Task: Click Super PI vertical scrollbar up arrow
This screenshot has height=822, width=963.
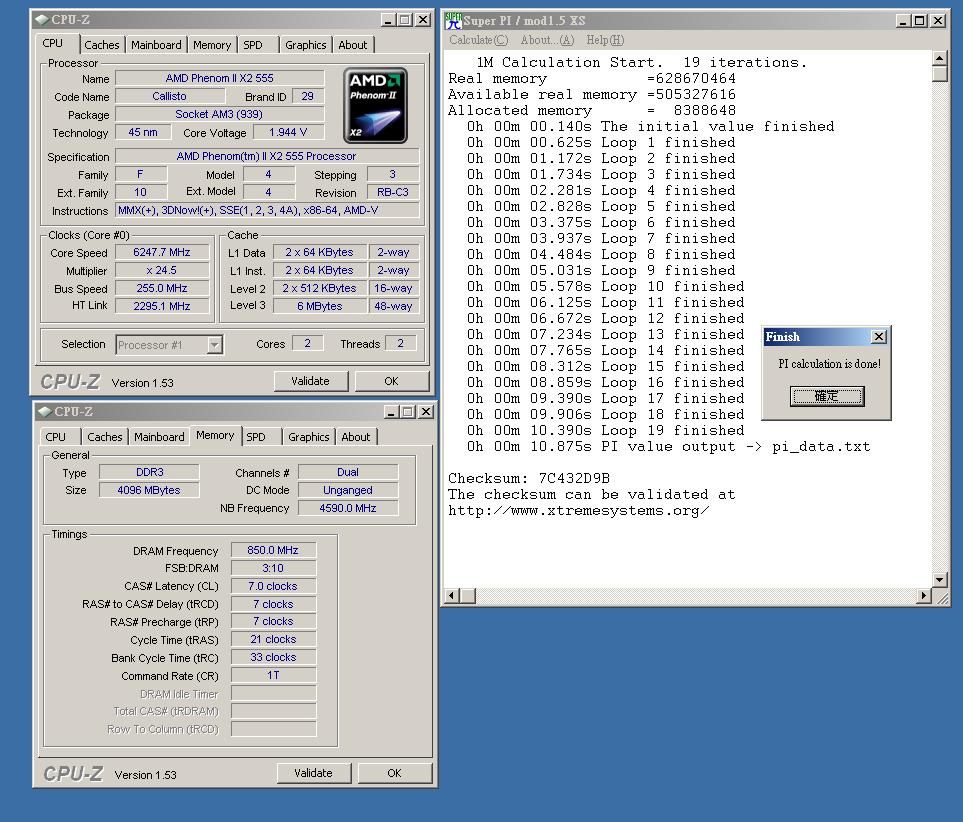Action: tap(940, 58)
